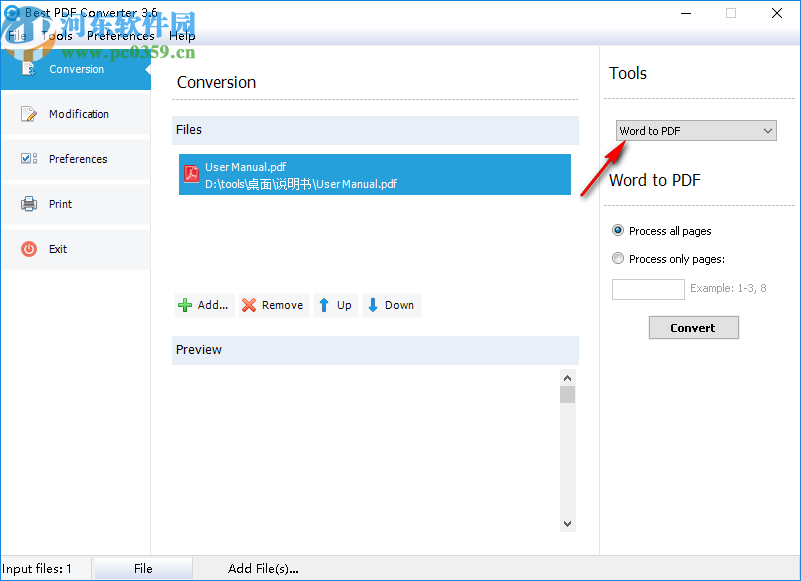Click inside the page range input field

click(647, 289)
